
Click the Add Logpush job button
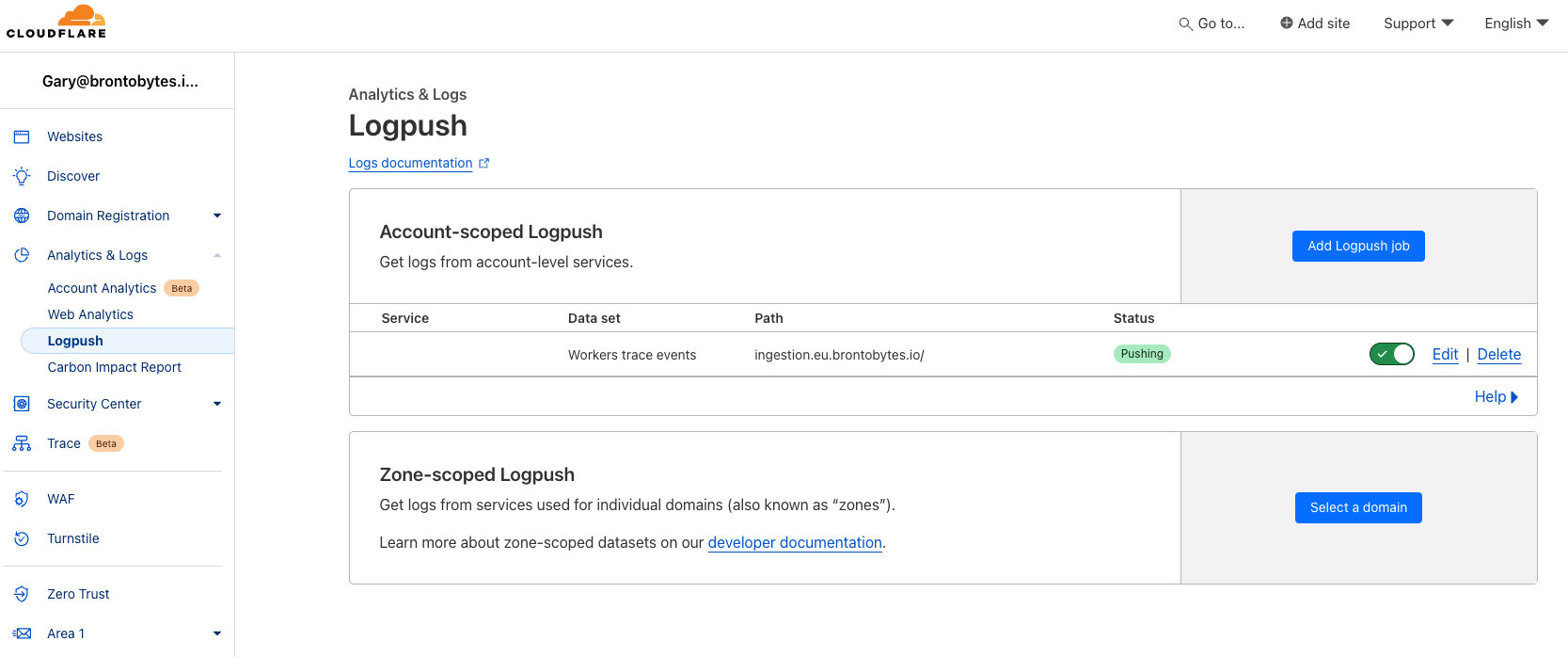pos(1358,246)
